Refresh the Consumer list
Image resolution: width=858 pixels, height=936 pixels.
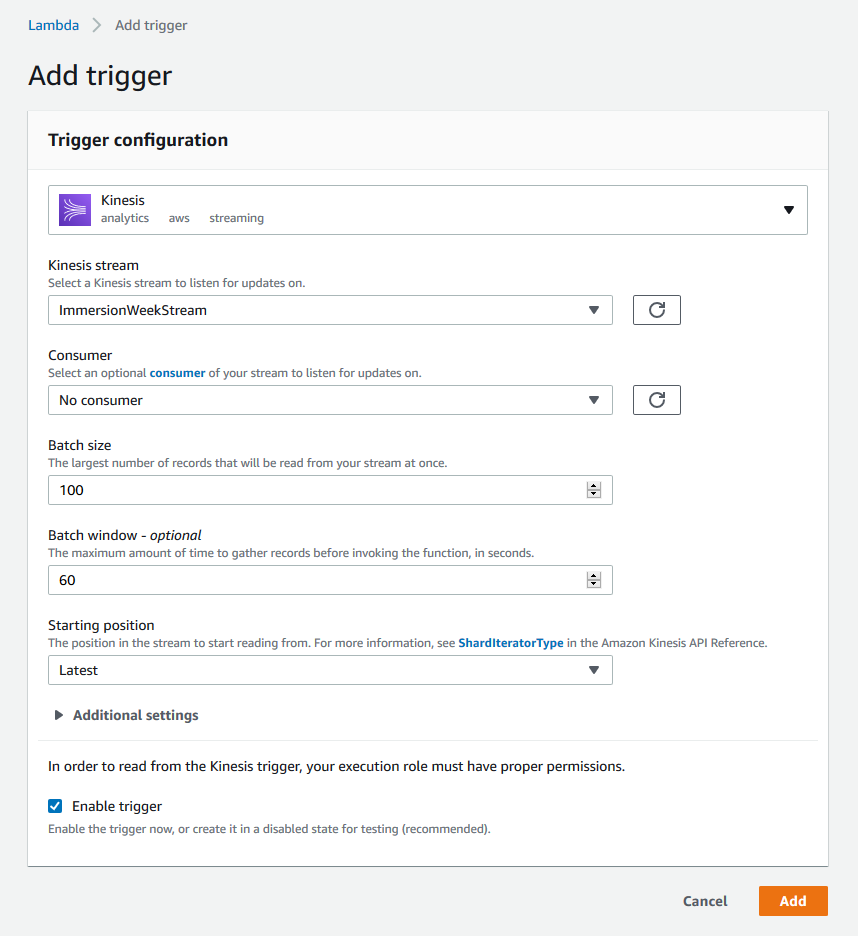pos(656,400)
